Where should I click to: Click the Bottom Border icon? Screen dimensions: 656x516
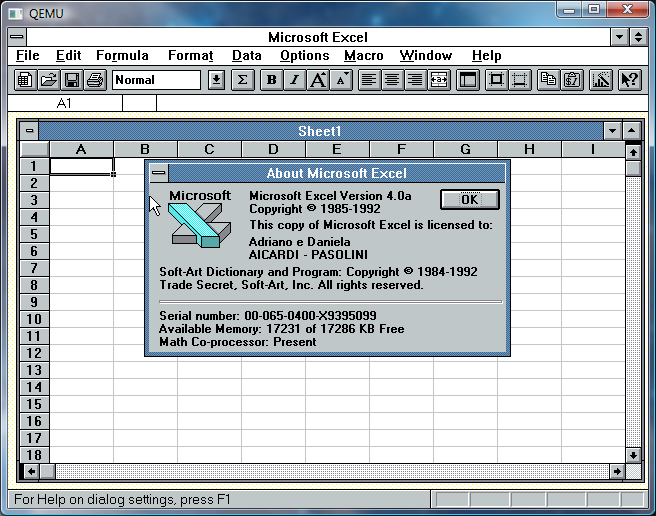[520, 80]
